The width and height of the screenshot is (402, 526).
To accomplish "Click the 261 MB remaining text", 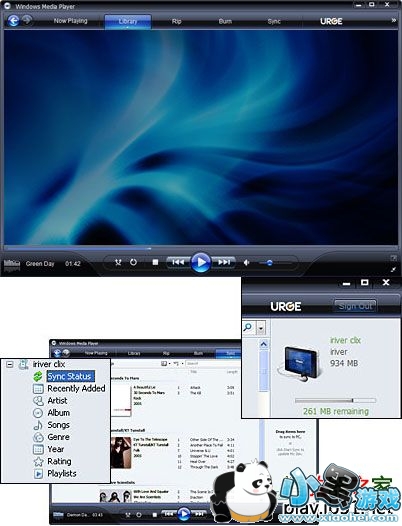I will [336, 411].
